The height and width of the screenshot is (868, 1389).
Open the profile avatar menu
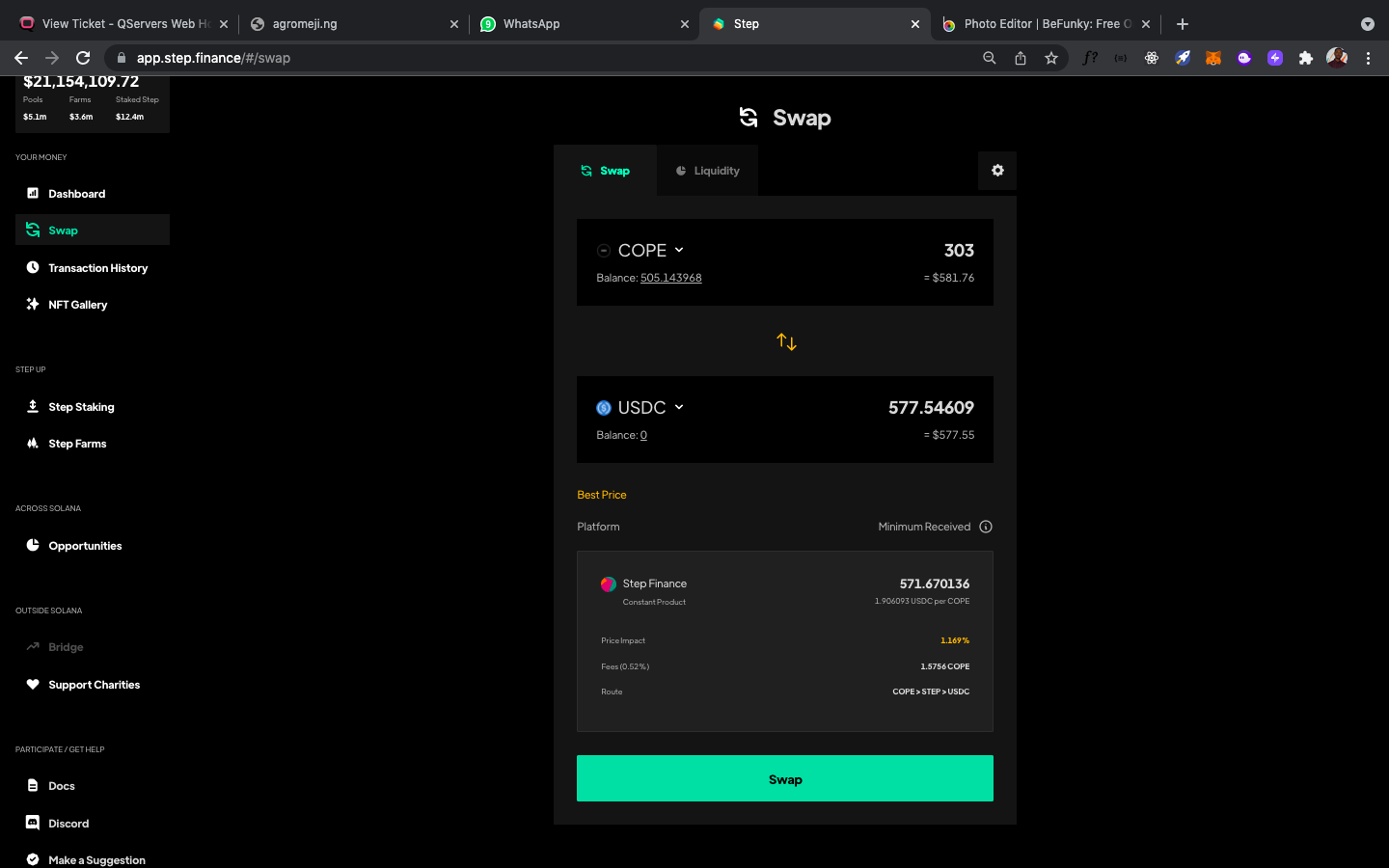pos(1337,58)
